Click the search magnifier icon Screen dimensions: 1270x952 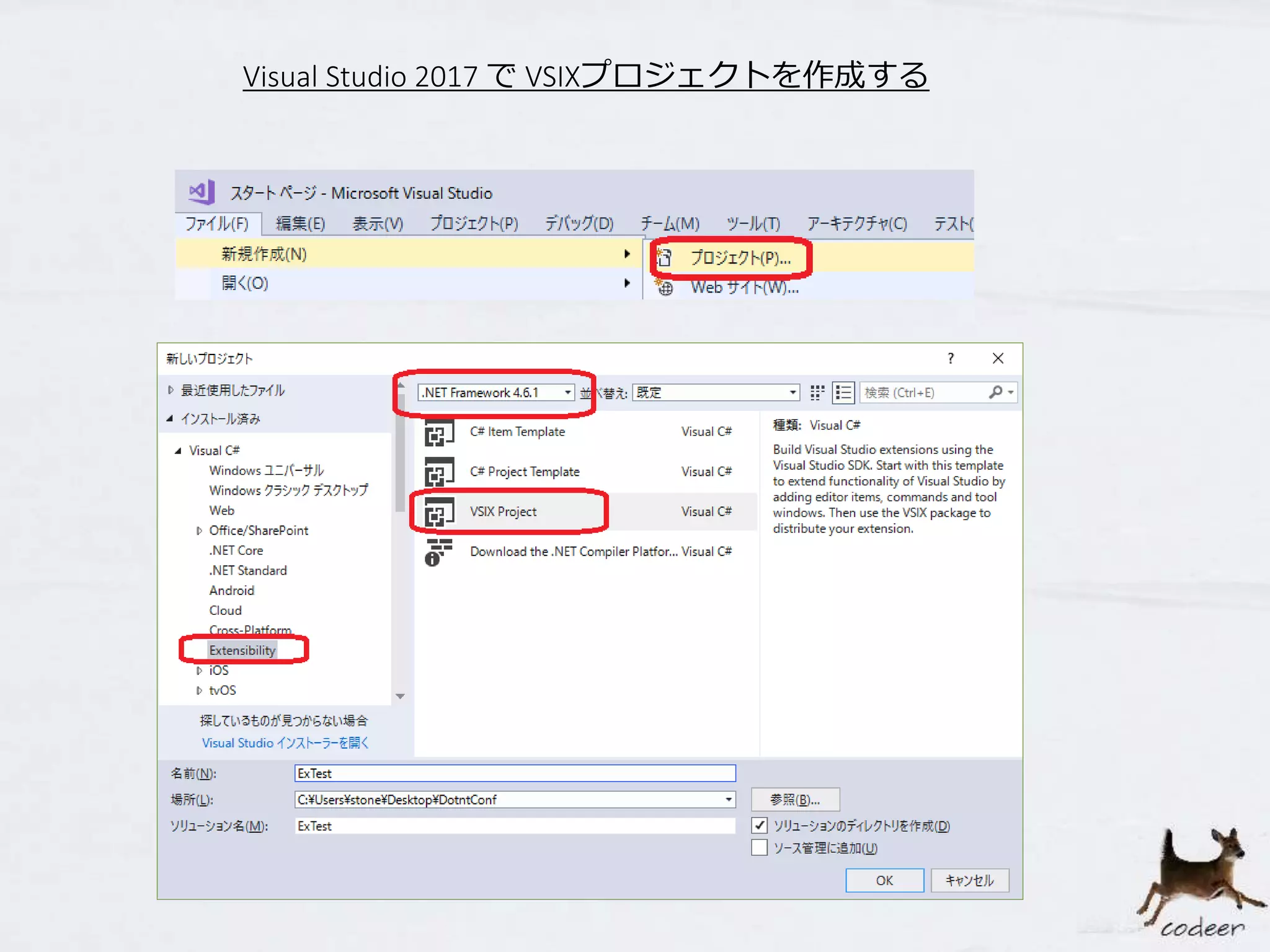[x=996, y=392]
